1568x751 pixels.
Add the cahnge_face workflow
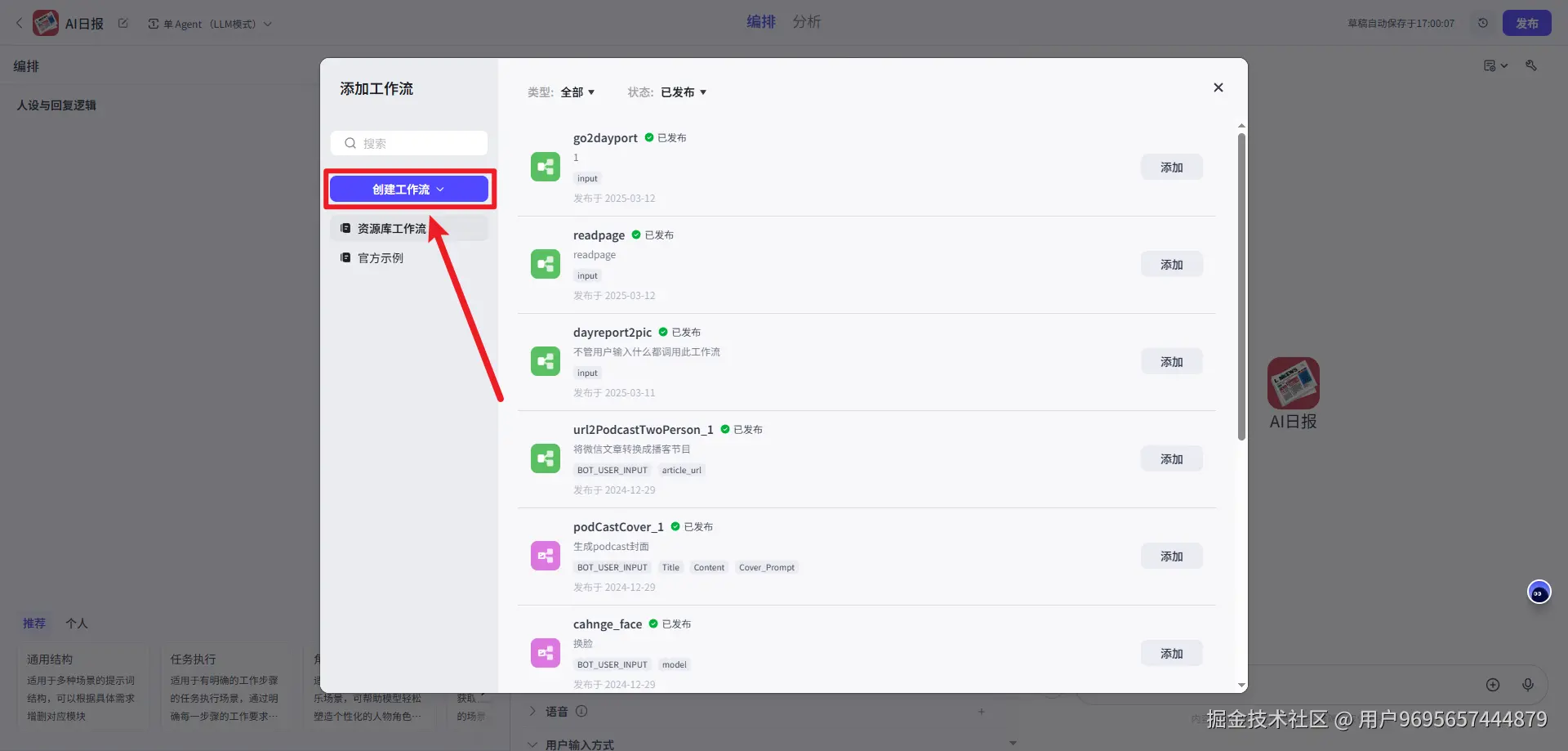(x=1172, y=653)
